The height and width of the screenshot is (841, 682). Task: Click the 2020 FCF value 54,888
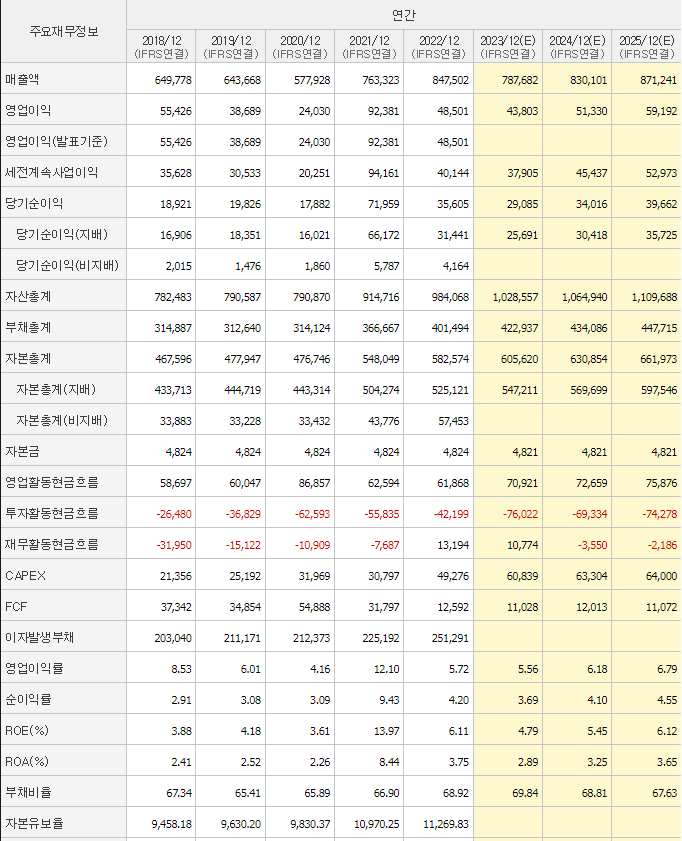coord(314,607)
